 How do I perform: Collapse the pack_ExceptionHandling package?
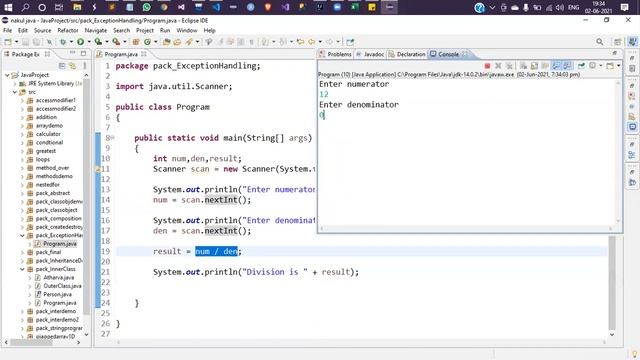(22, 236)
